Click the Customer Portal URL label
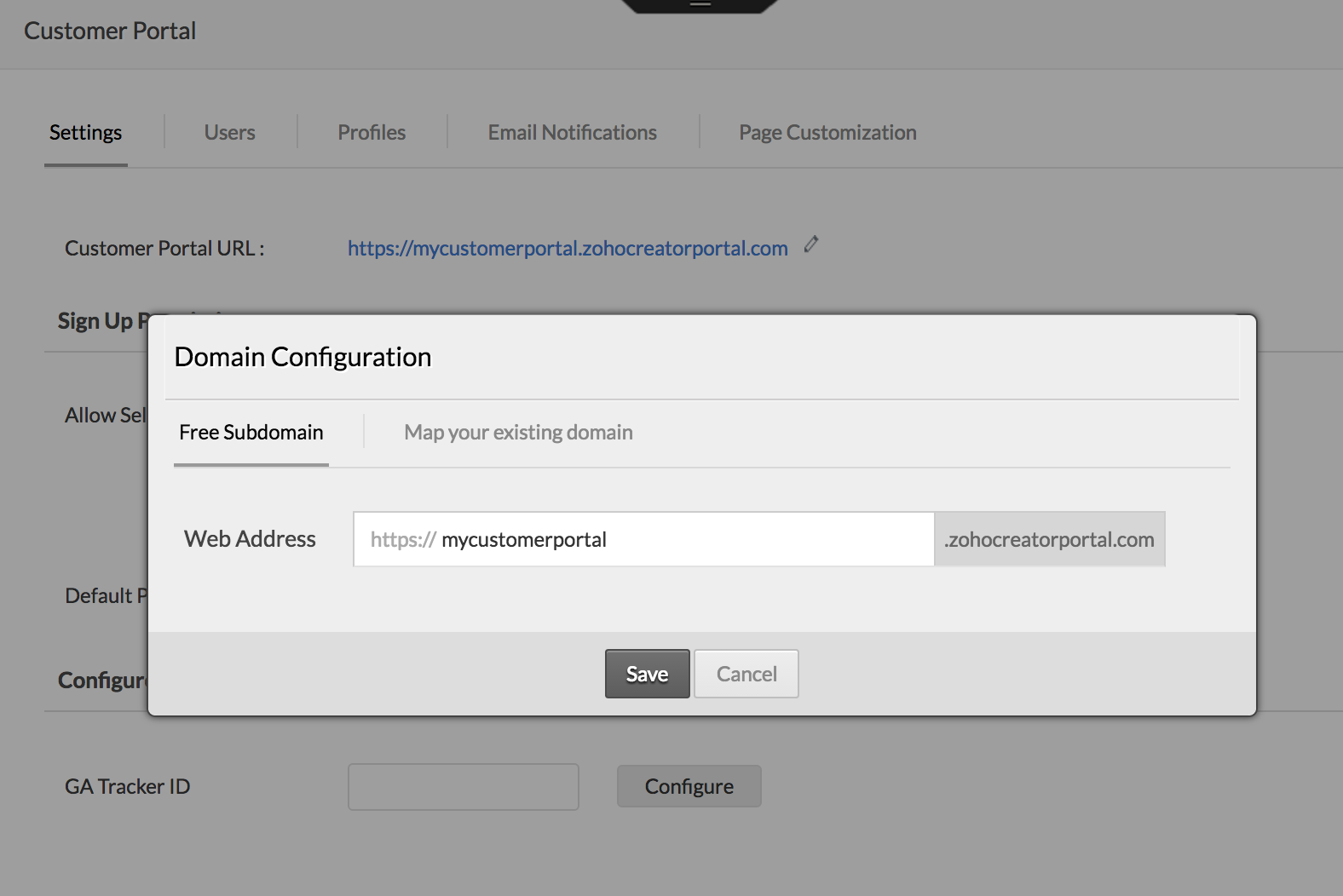The width and height of the screenshot is (1343, 896). 164,248
